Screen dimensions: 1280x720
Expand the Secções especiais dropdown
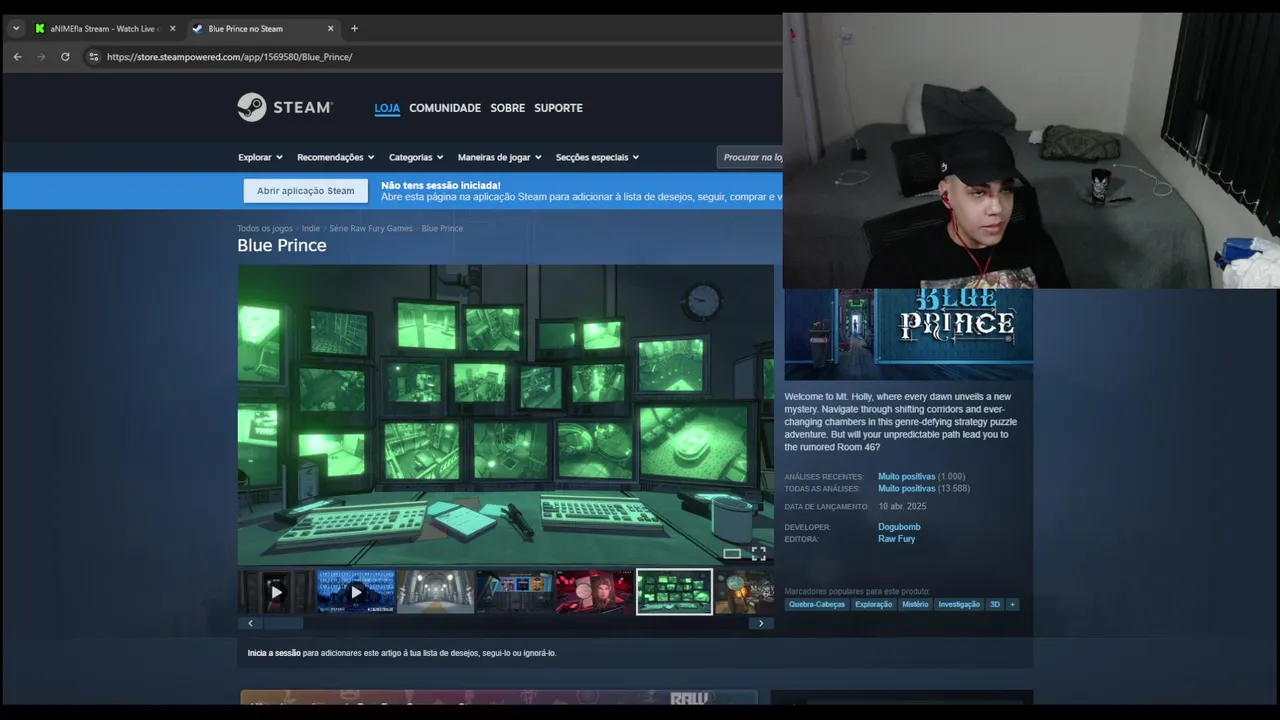(x=597, y=157)
